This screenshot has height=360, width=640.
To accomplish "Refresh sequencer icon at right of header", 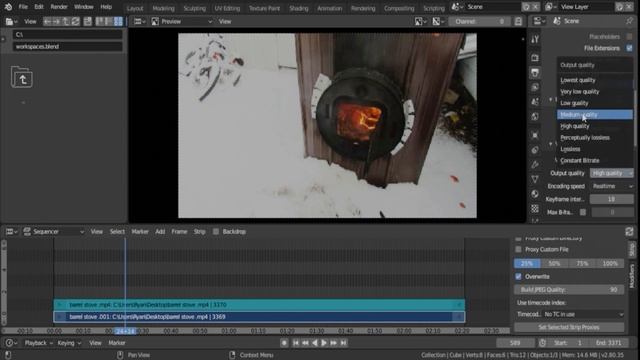I will [629, 232].
